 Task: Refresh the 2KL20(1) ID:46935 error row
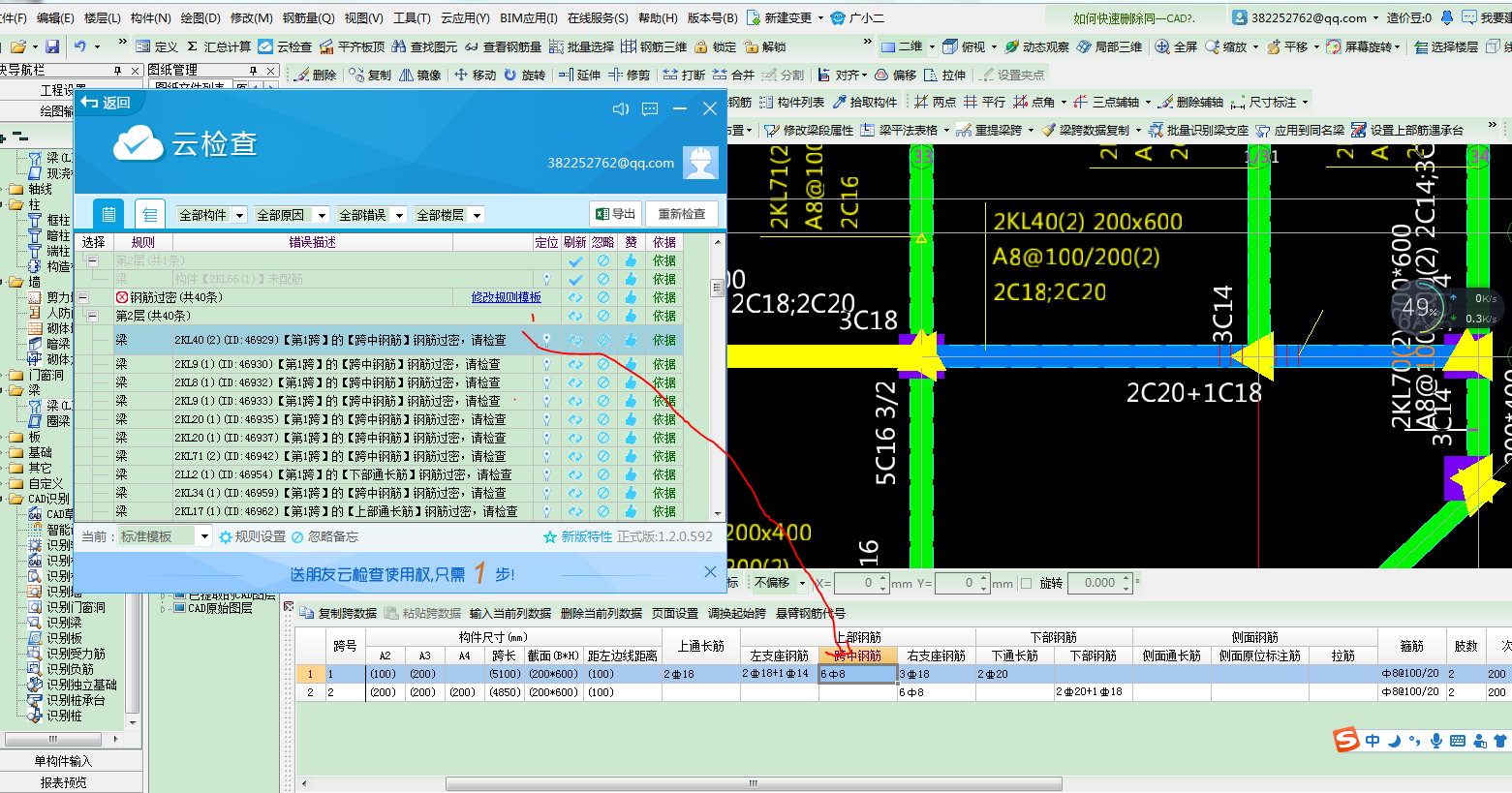[575, 419]
